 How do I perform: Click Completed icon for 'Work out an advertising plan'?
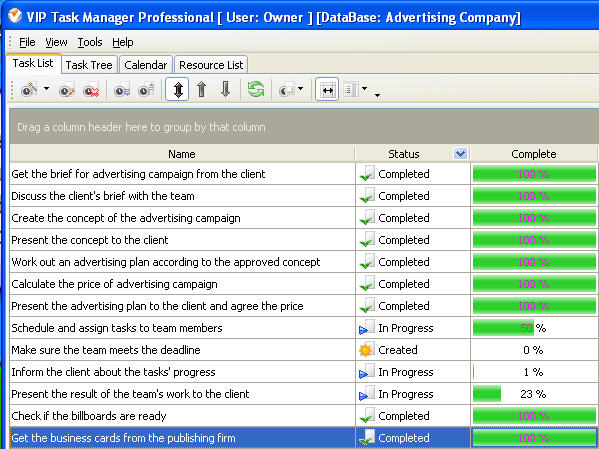coord(367,261)
